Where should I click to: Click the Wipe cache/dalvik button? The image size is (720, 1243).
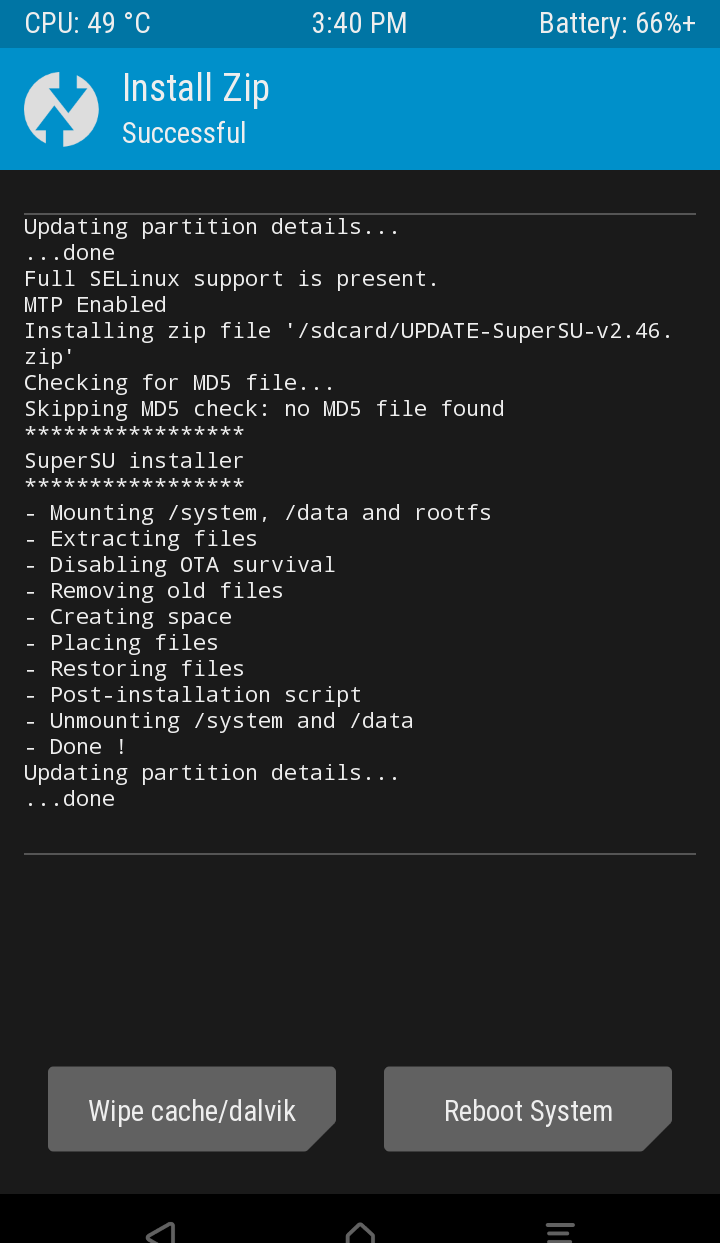[x=192, y=1110]
